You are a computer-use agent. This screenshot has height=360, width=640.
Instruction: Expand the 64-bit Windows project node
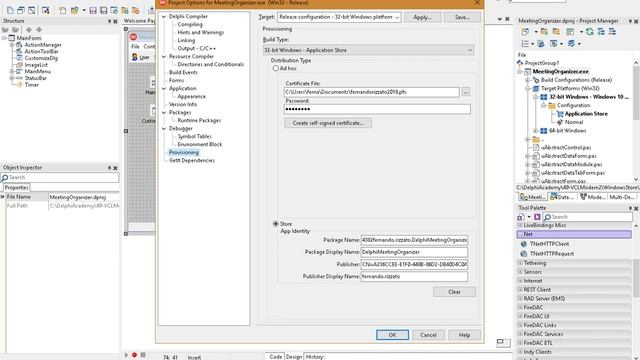(x=536, y=131)
